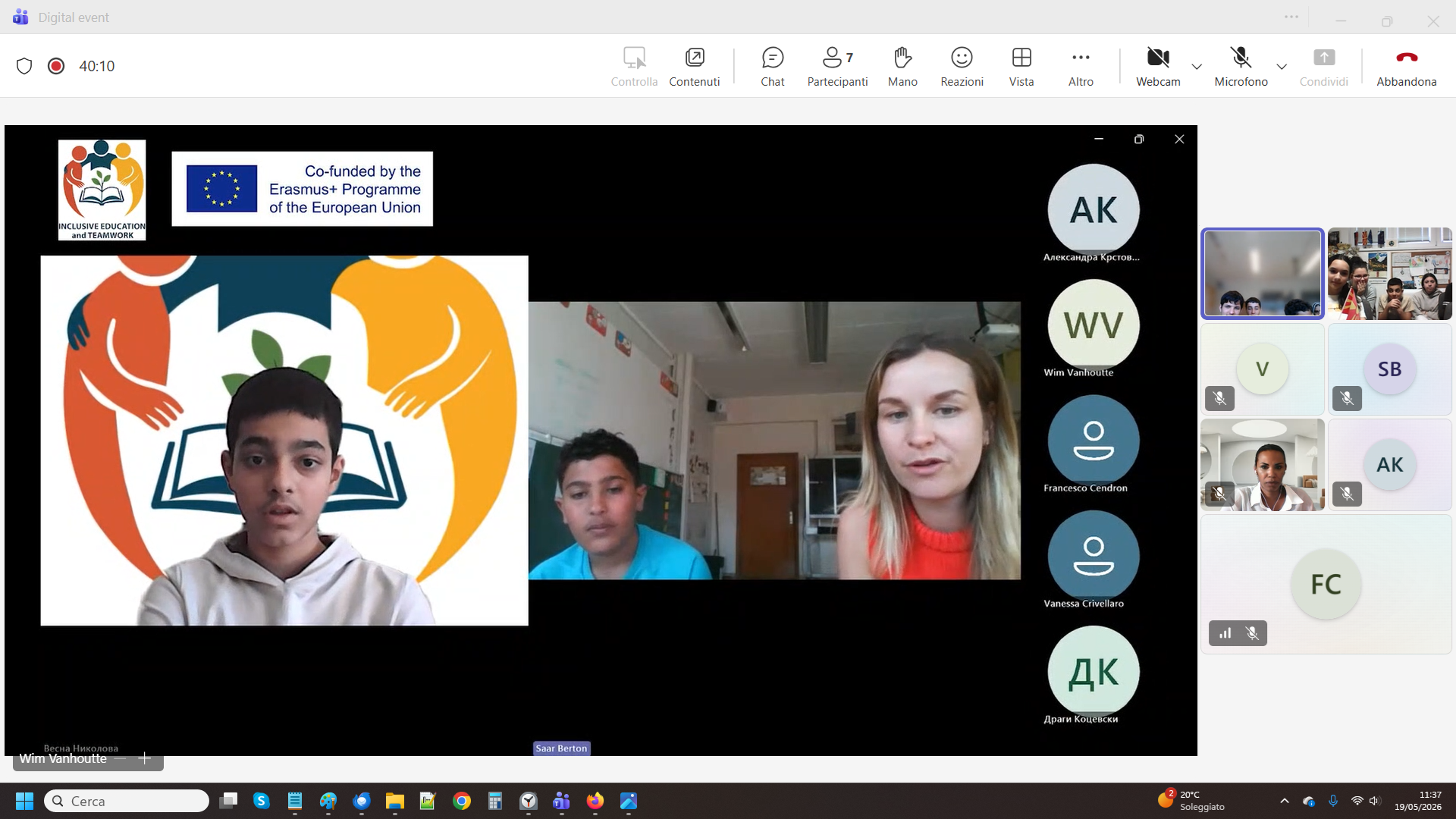1456x819 pixels.
Task: Open the Windows Start menu
Action: (24, 801)
